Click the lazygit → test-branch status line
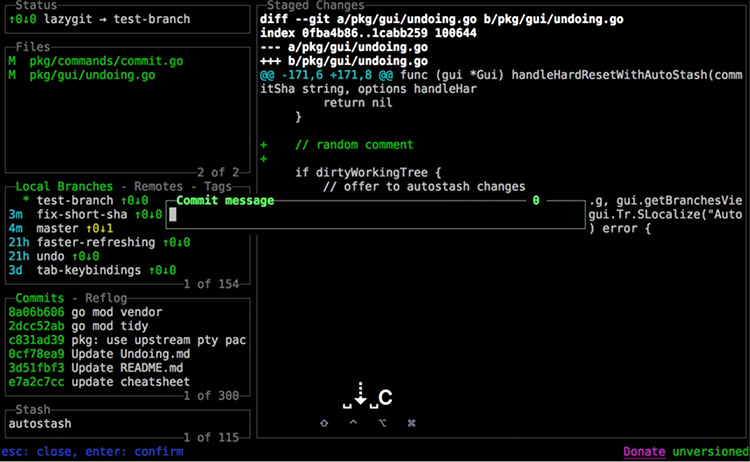The height and width of the screenshot is (462, 750). [x=99, y=19]
